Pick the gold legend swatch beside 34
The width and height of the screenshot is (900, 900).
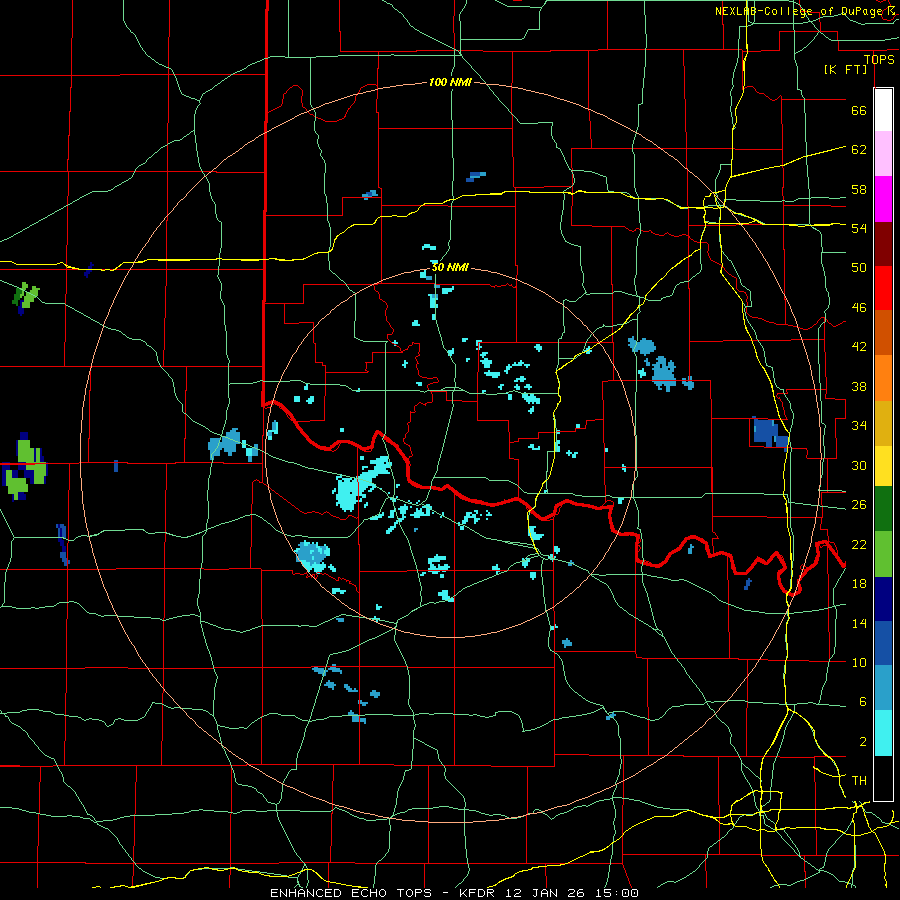pyautogui.click(x=883, y=423)
